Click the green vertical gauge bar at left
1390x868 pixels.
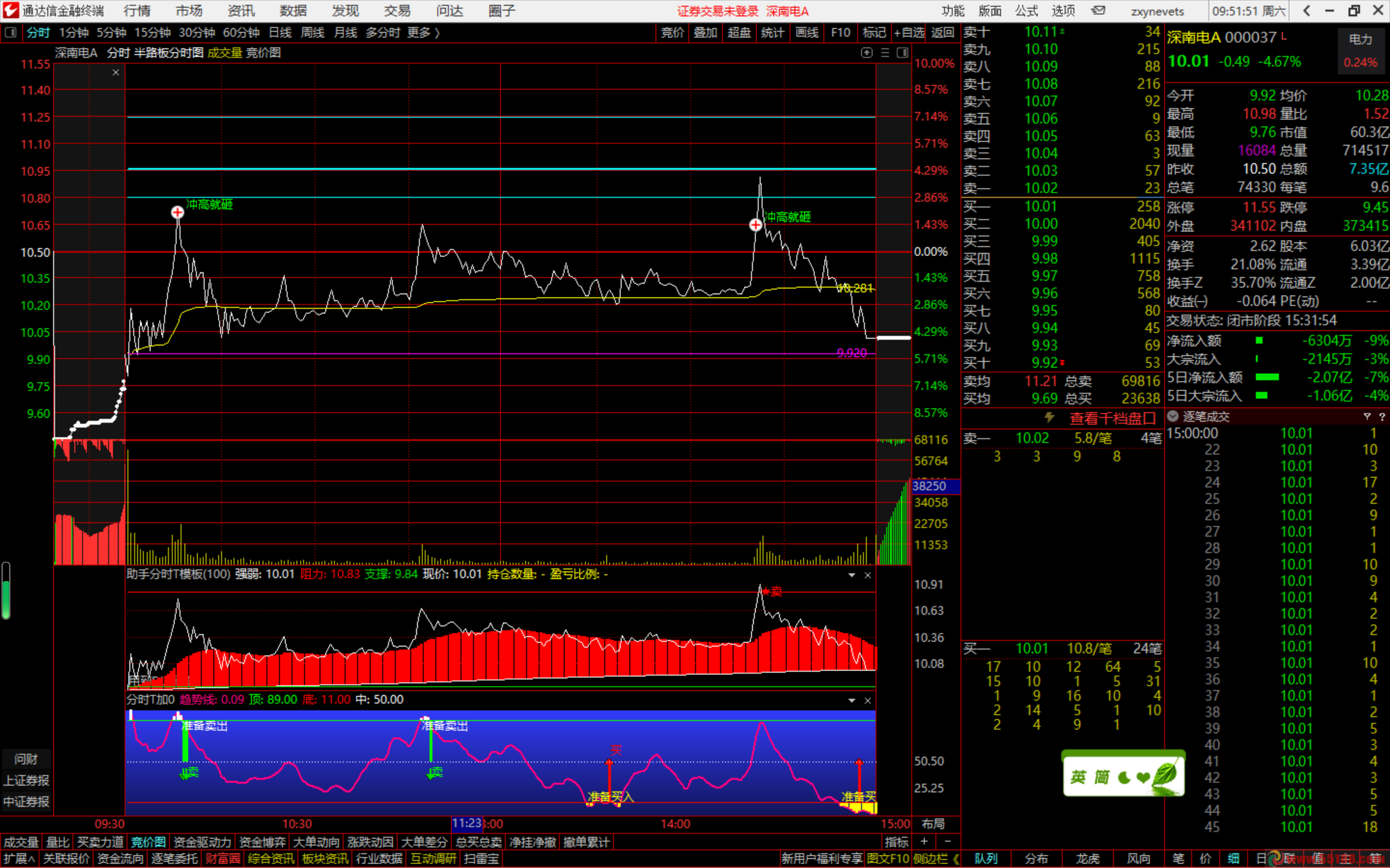(x=6, y=591)
